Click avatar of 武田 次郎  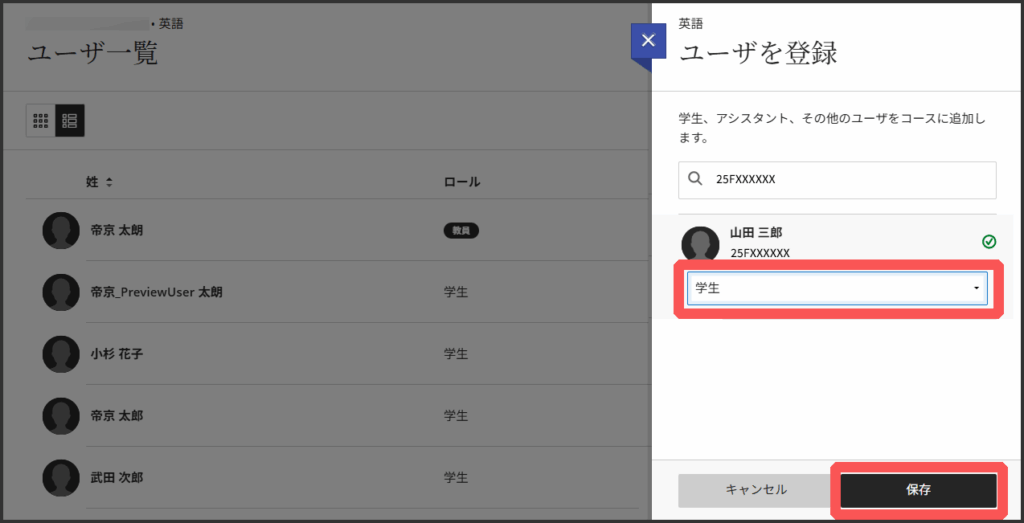pyautogui.click(x=61, y=477)
